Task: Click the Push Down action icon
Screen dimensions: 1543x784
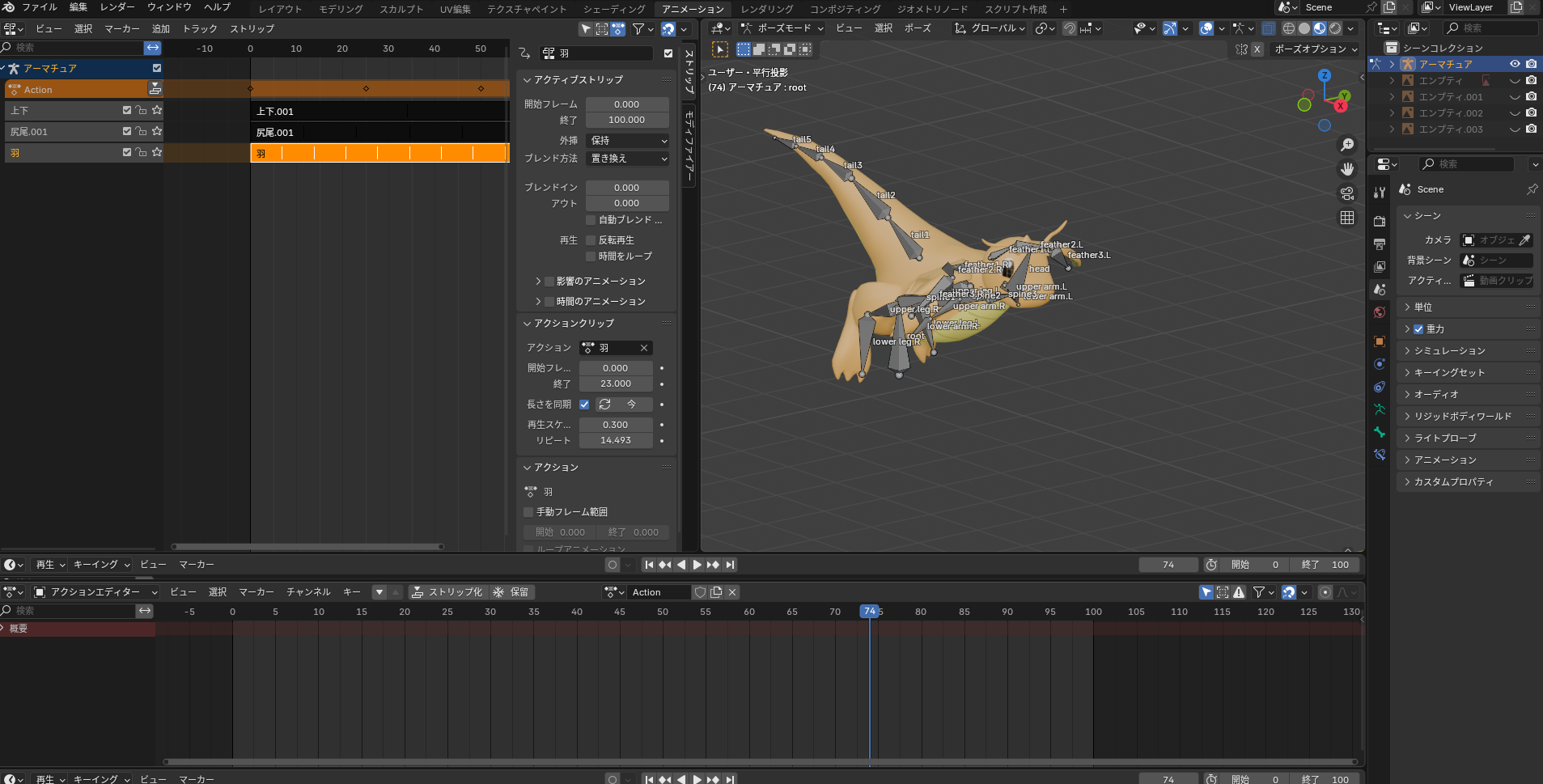Action: 155,89
